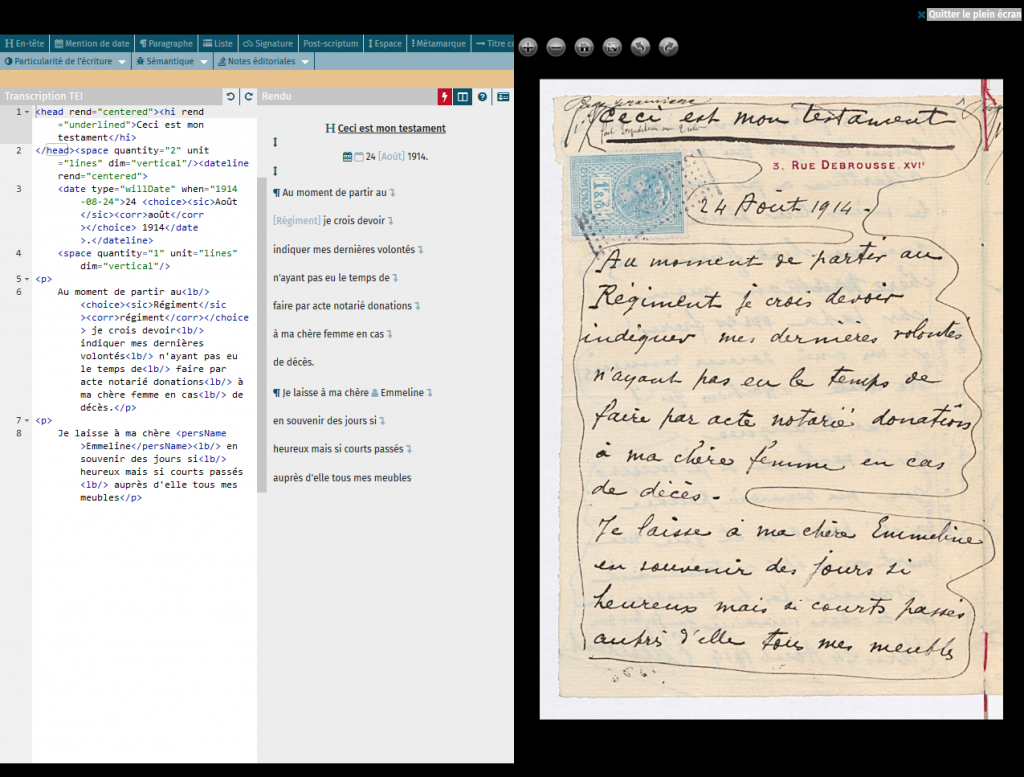
Task: Click line number 6 in the code gutter
Action: (x=18, y=292)
